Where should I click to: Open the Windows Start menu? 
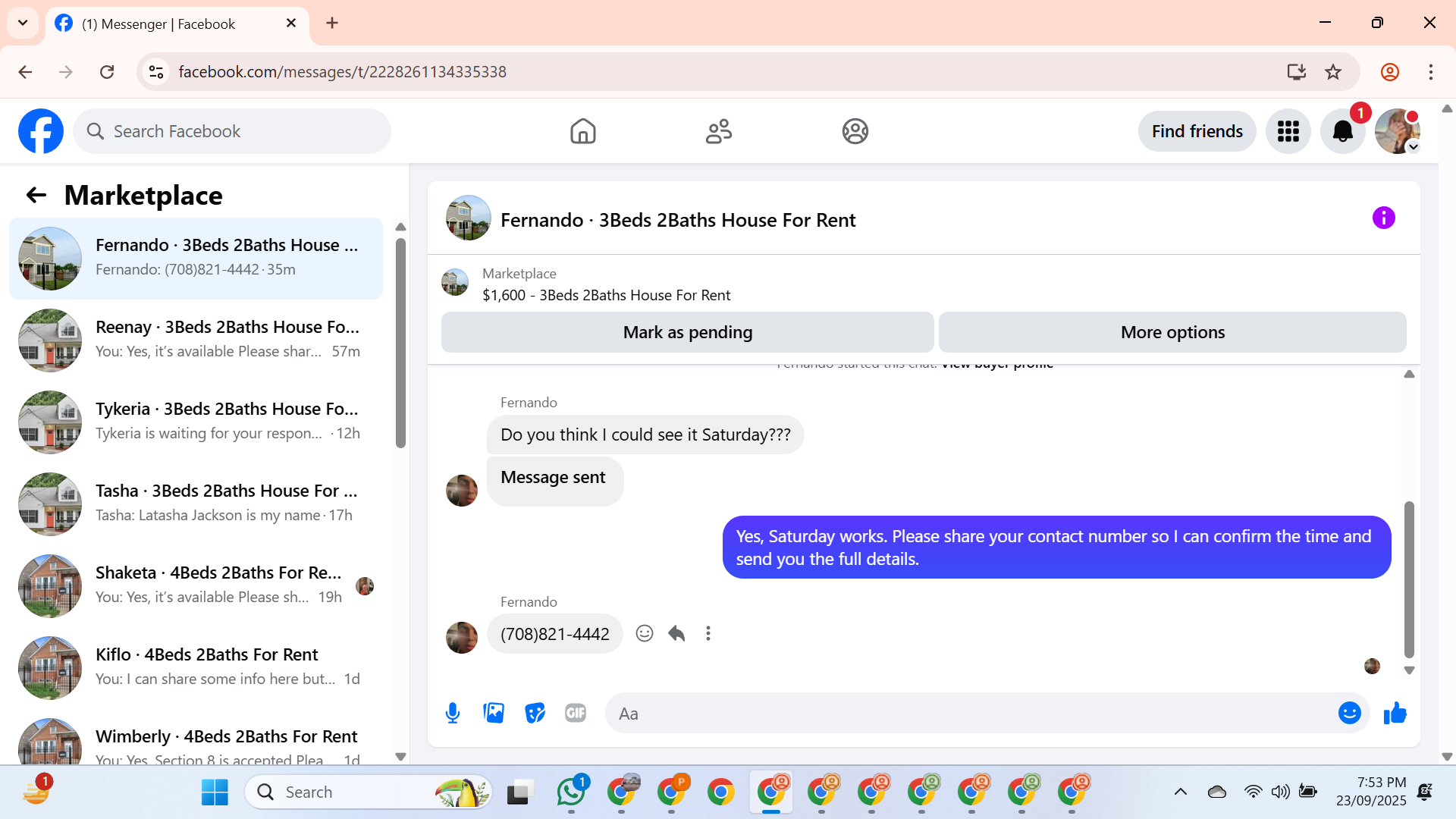coord(215,792)
